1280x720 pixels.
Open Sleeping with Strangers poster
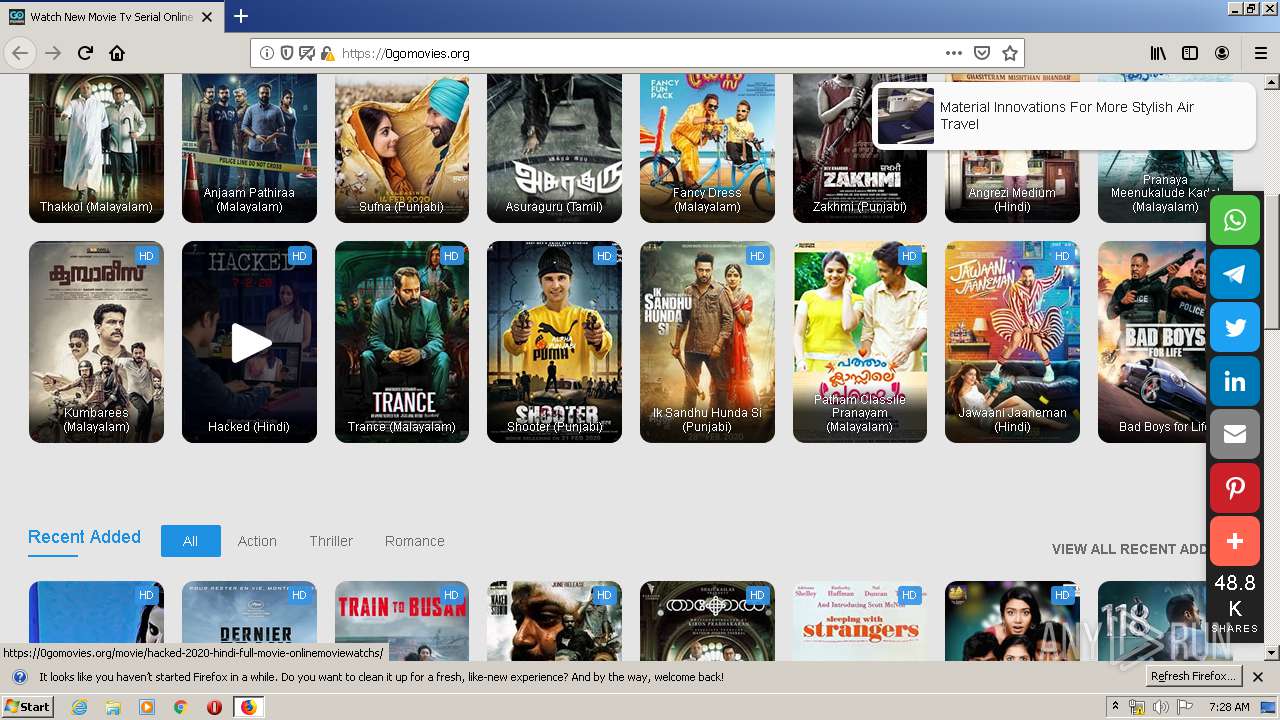coord(860,621)
